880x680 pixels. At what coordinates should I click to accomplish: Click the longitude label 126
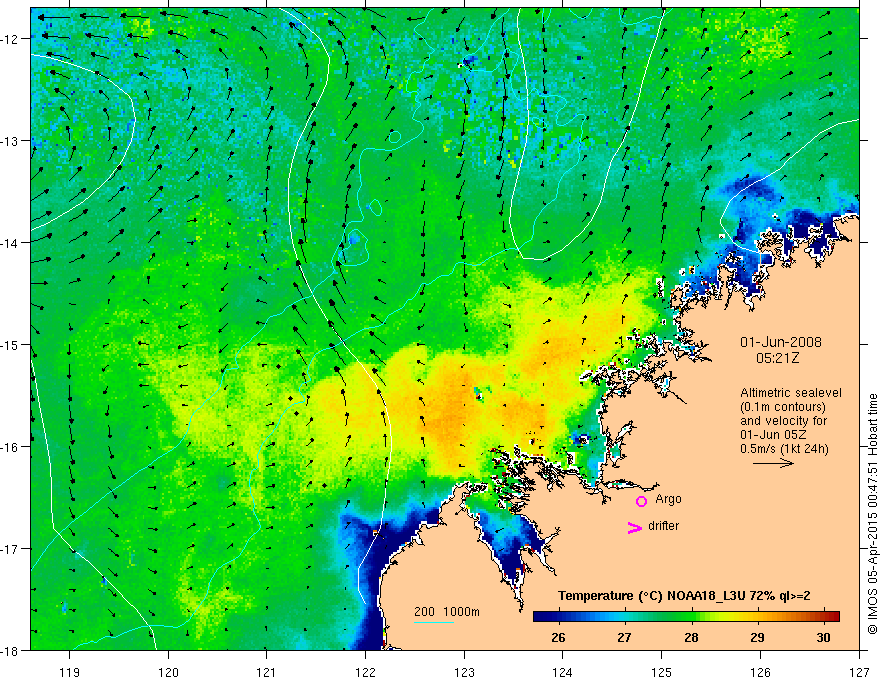[760, 672]
